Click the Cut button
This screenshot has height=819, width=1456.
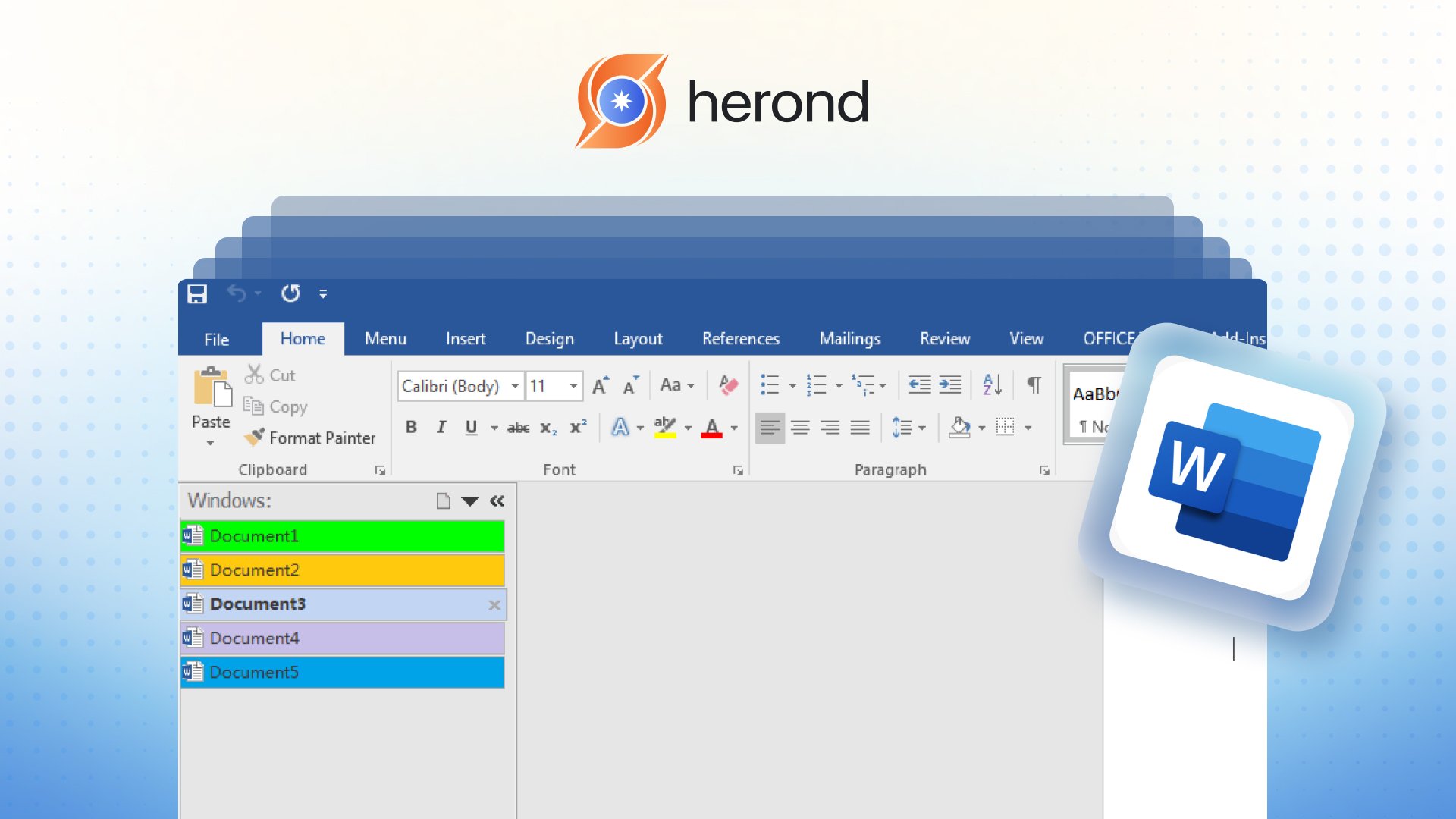[x=270, y=375]
